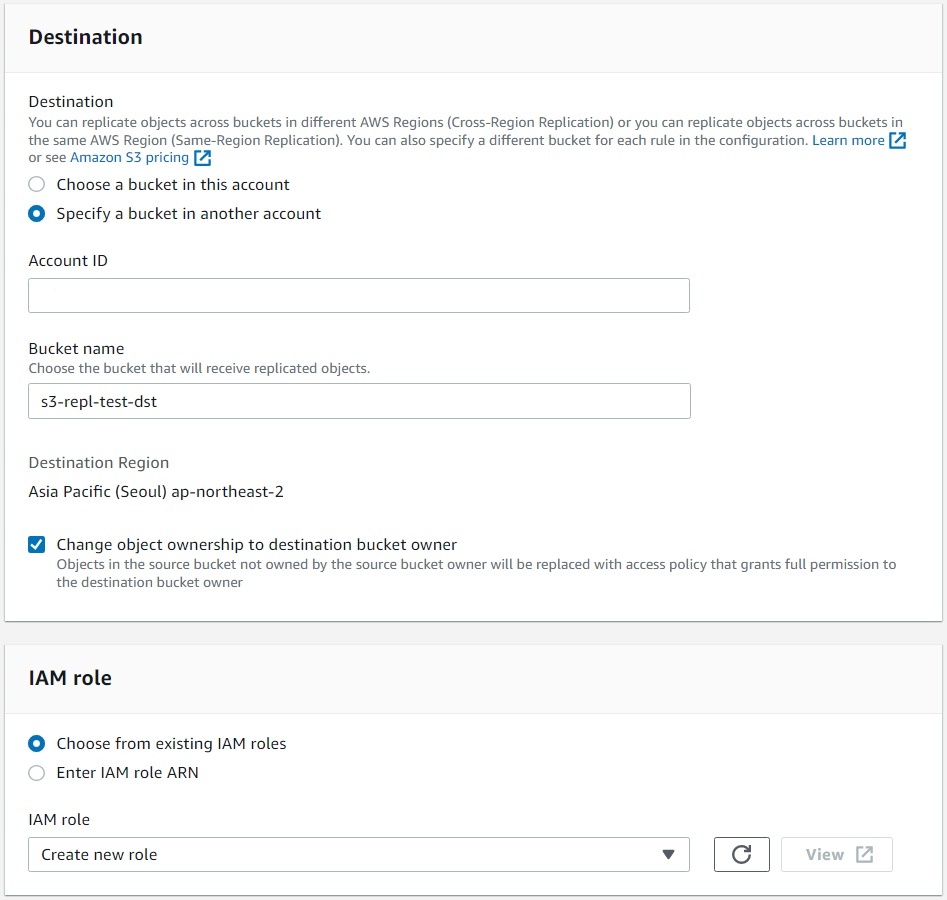This screenshot has width=947, height=900.
Task: Click the Account ID field label
Action: click(68, 261)
